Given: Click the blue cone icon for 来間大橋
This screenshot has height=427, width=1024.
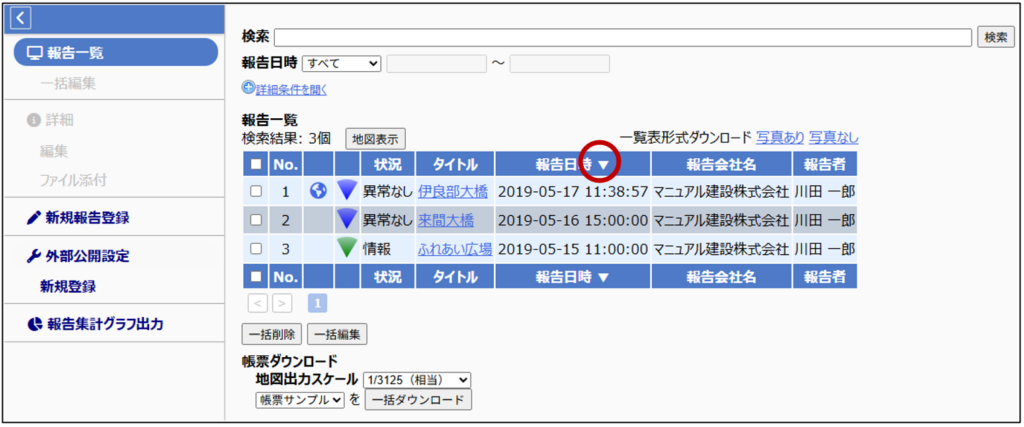Looking at the screenshot, I should (347, 219).
